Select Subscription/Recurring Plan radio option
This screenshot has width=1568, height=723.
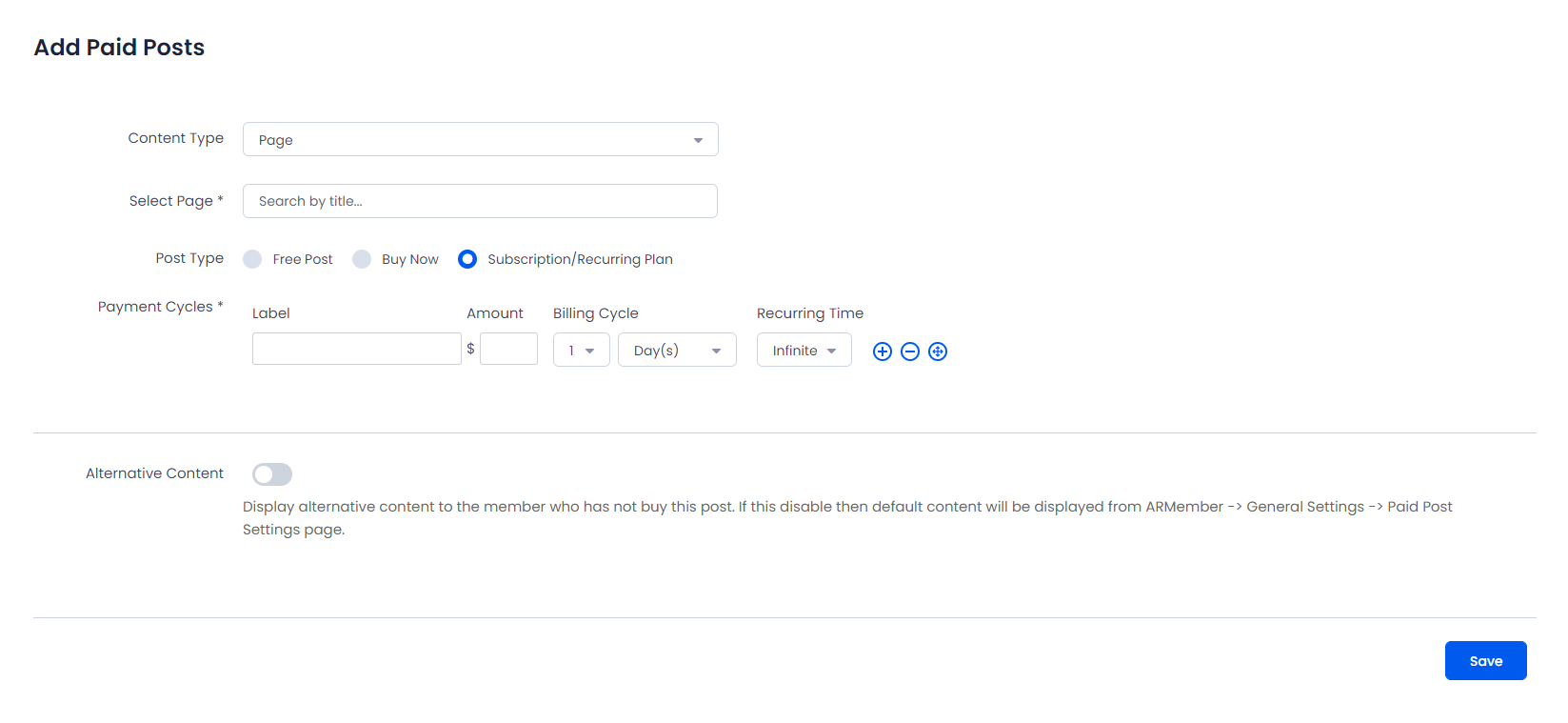[467, 259]
